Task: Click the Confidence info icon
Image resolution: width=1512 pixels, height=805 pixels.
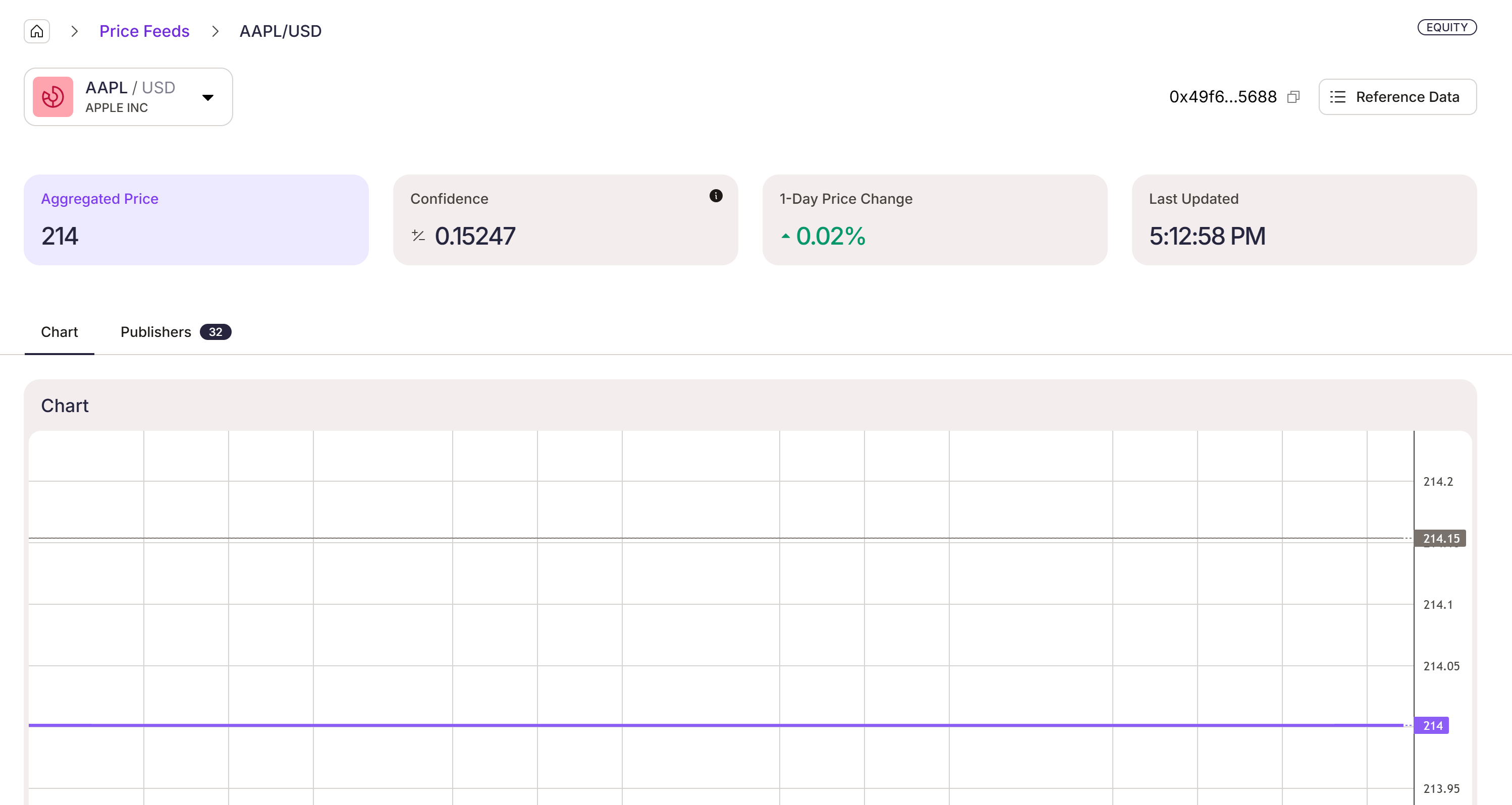Action: [x=716, y=196]
